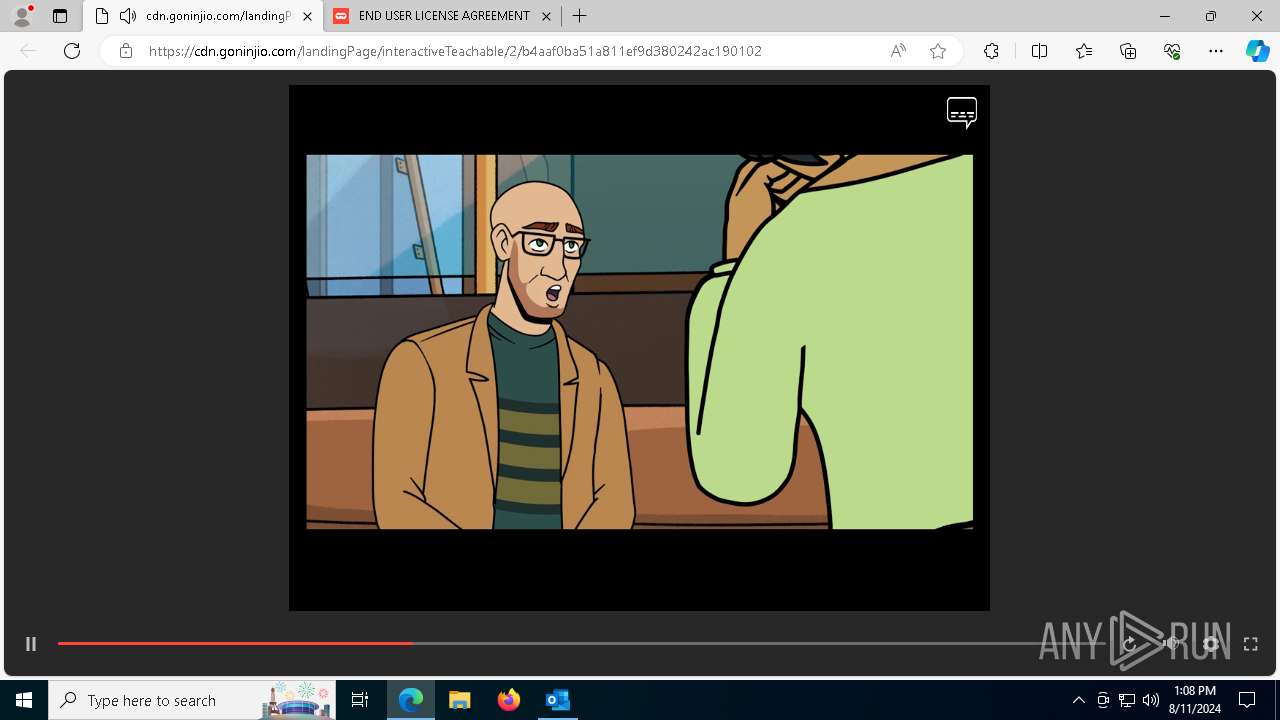Open Outlook from taskbar
The image size is (1280, 720).
tap(557, 700)
